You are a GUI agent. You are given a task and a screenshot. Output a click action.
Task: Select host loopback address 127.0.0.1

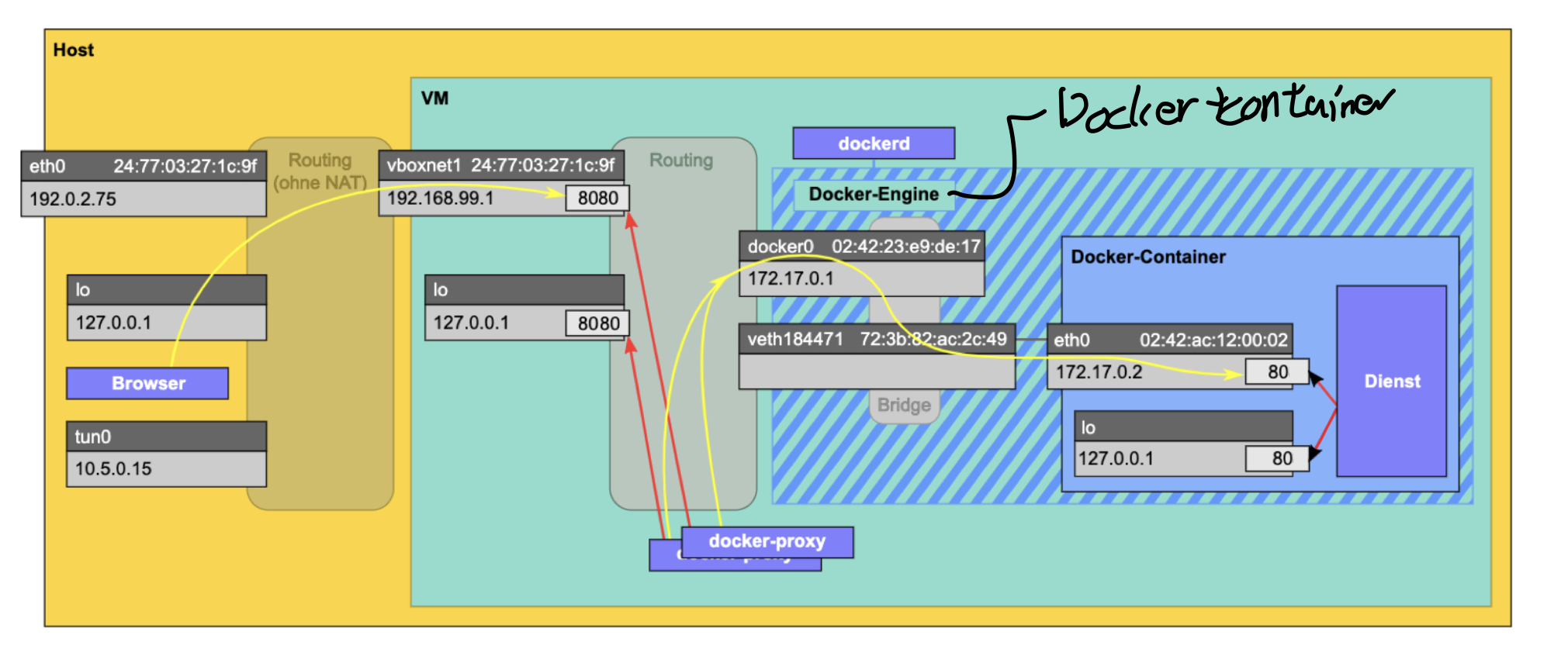pos(113,323)
